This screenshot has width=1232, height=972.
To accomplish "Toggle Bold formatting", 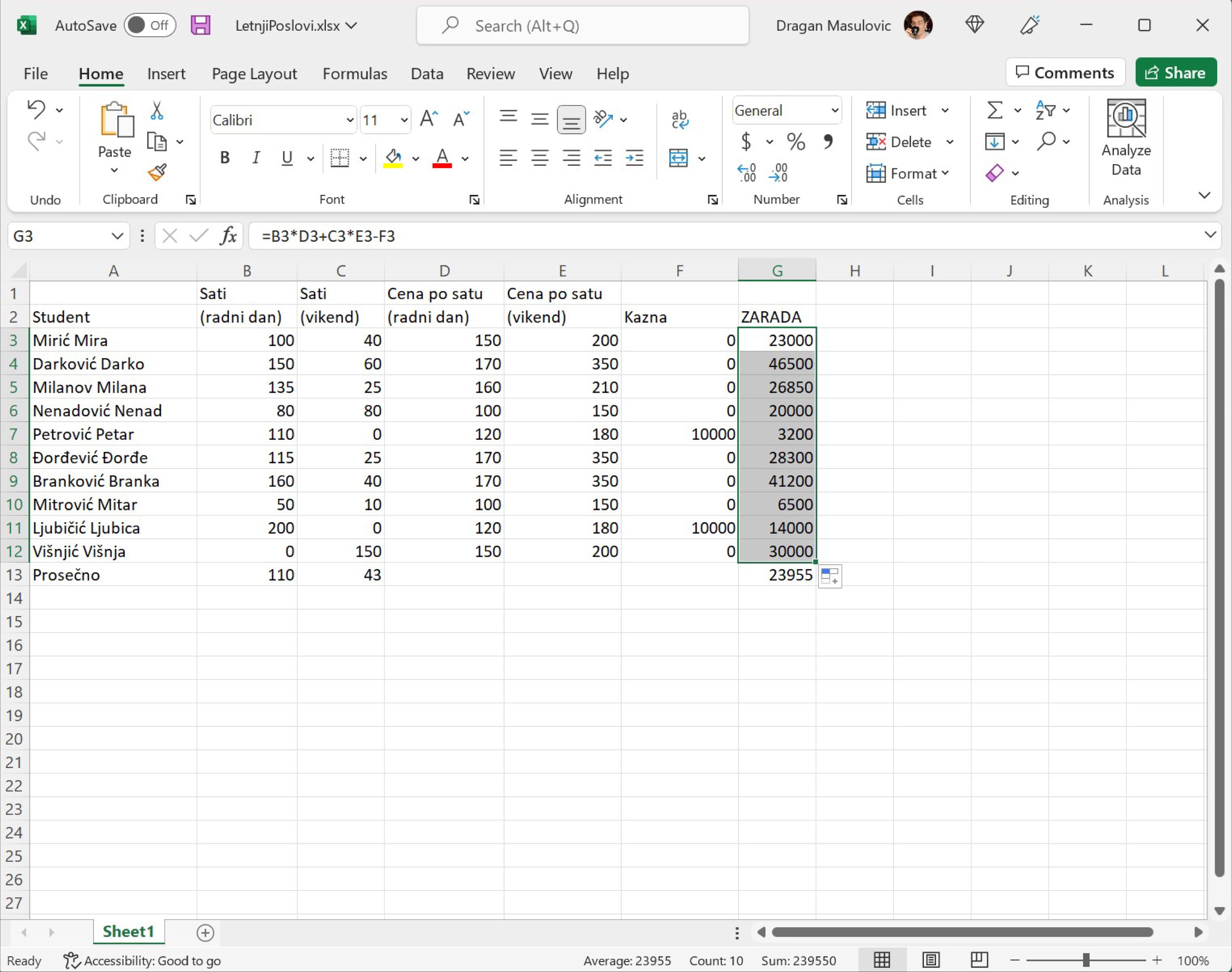I will click(225, 158).
